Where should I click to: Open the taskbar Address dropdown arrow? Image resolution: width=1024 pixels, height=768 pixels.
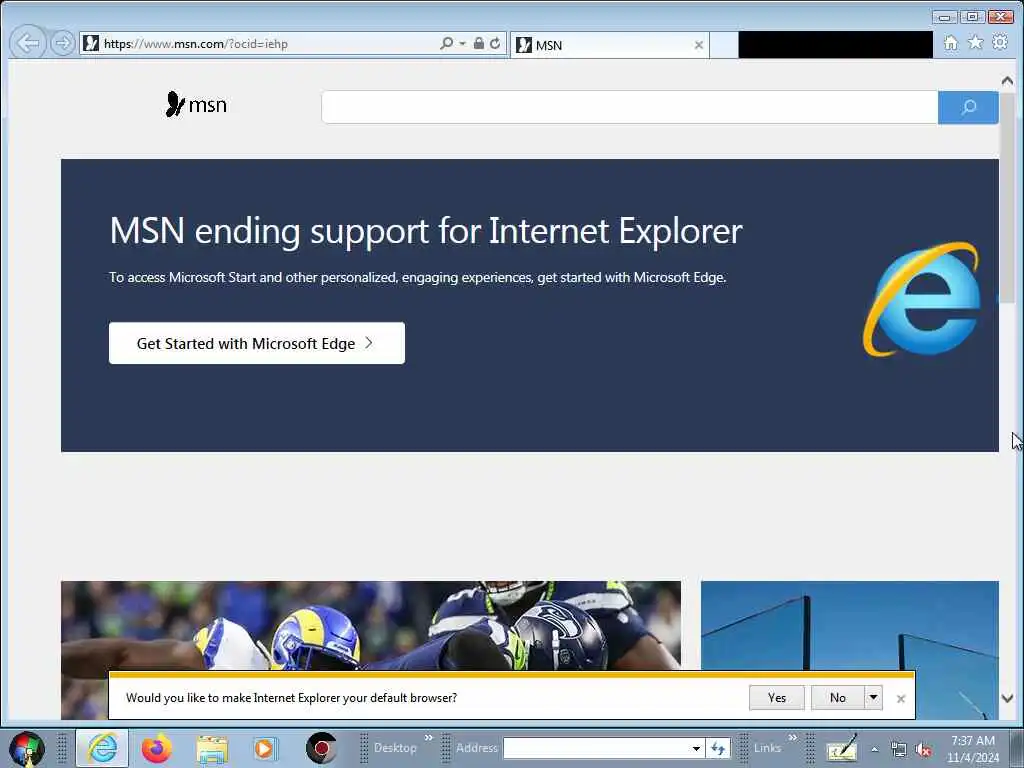(697, 748)
